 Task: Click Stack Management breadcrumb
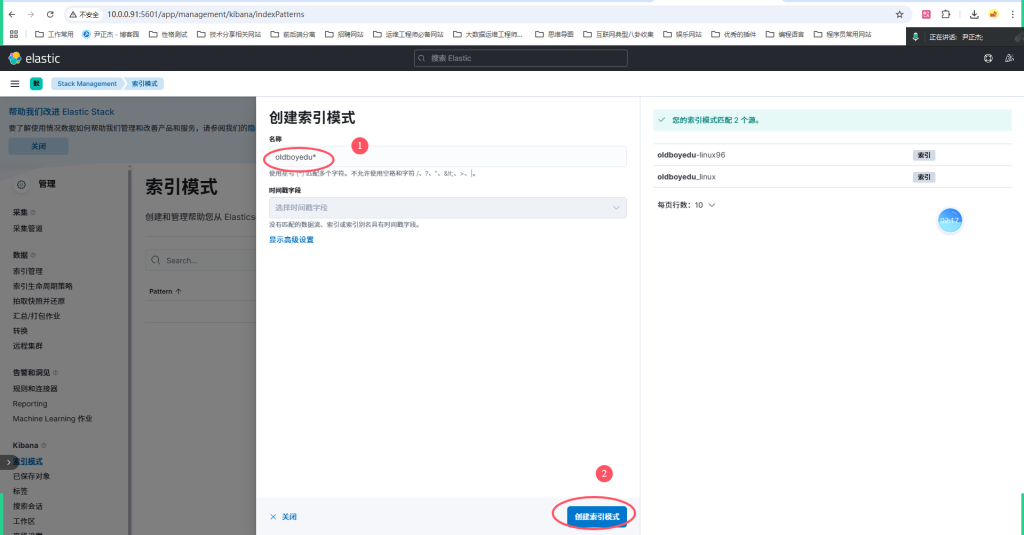pyautogui.click(x=87, y=84)
